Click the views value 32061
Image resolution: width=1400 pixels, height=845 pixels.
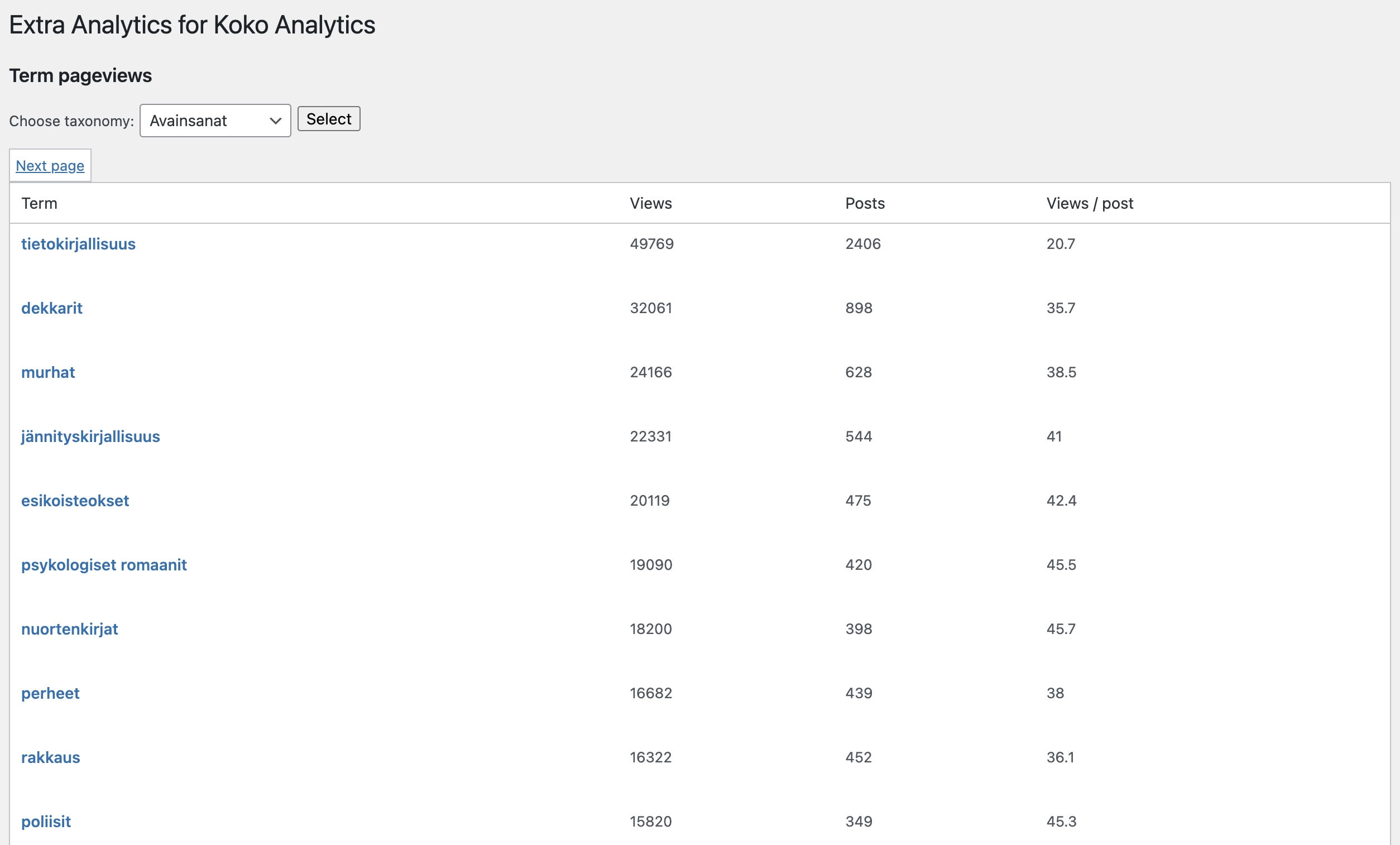click(x=651, y=308)
